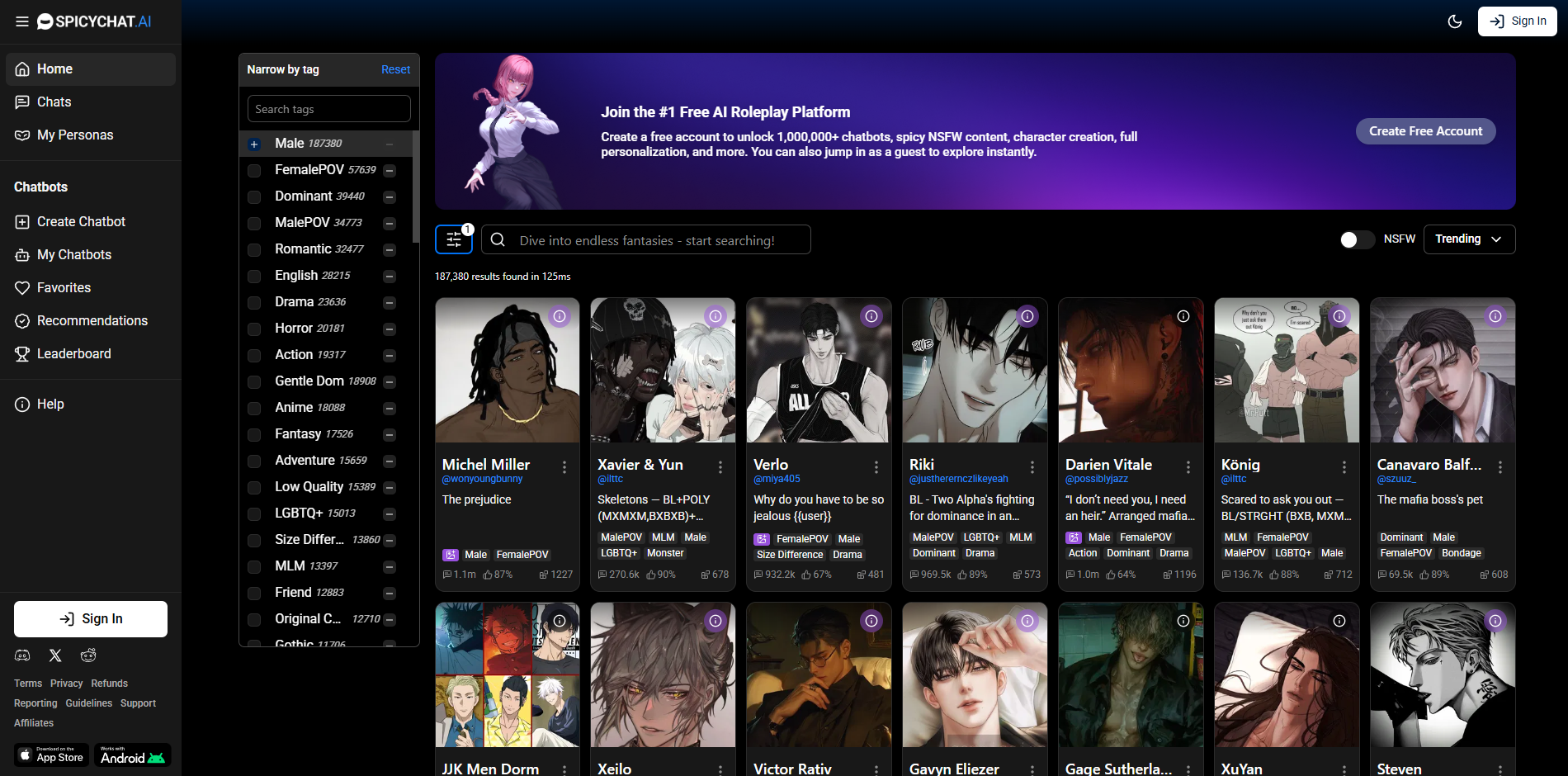Exclude Dominant tag with minus icon

click(390, 197)
